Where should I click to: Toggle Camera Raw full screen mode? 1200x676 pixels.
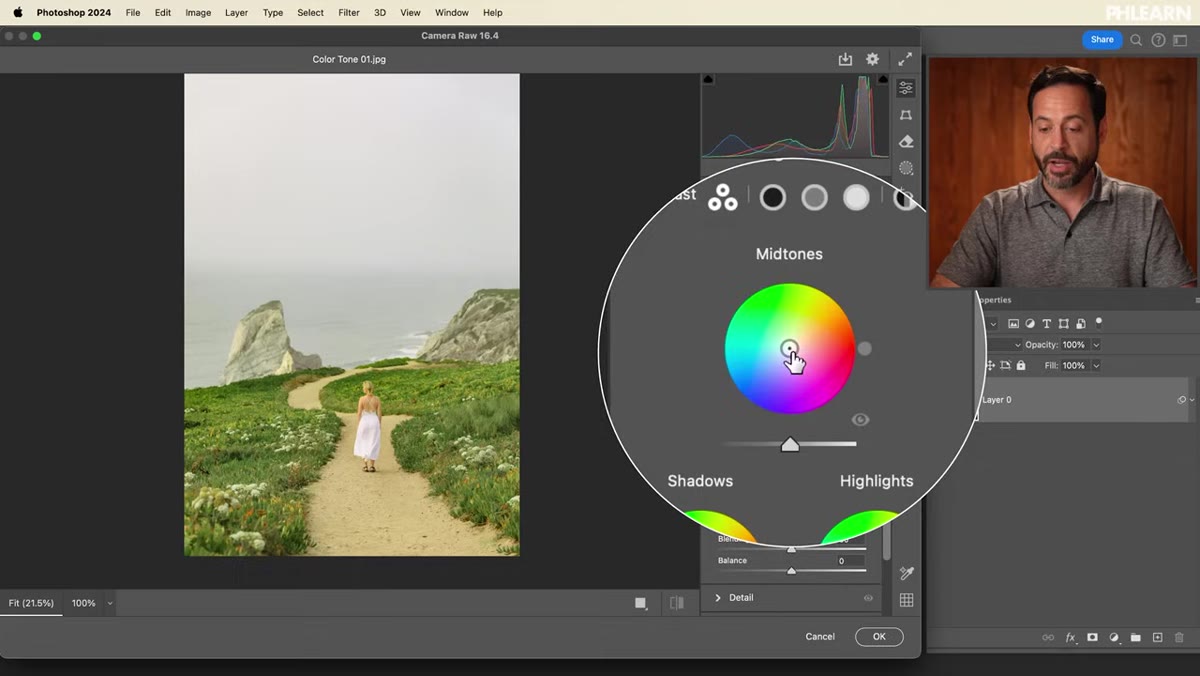905,59
